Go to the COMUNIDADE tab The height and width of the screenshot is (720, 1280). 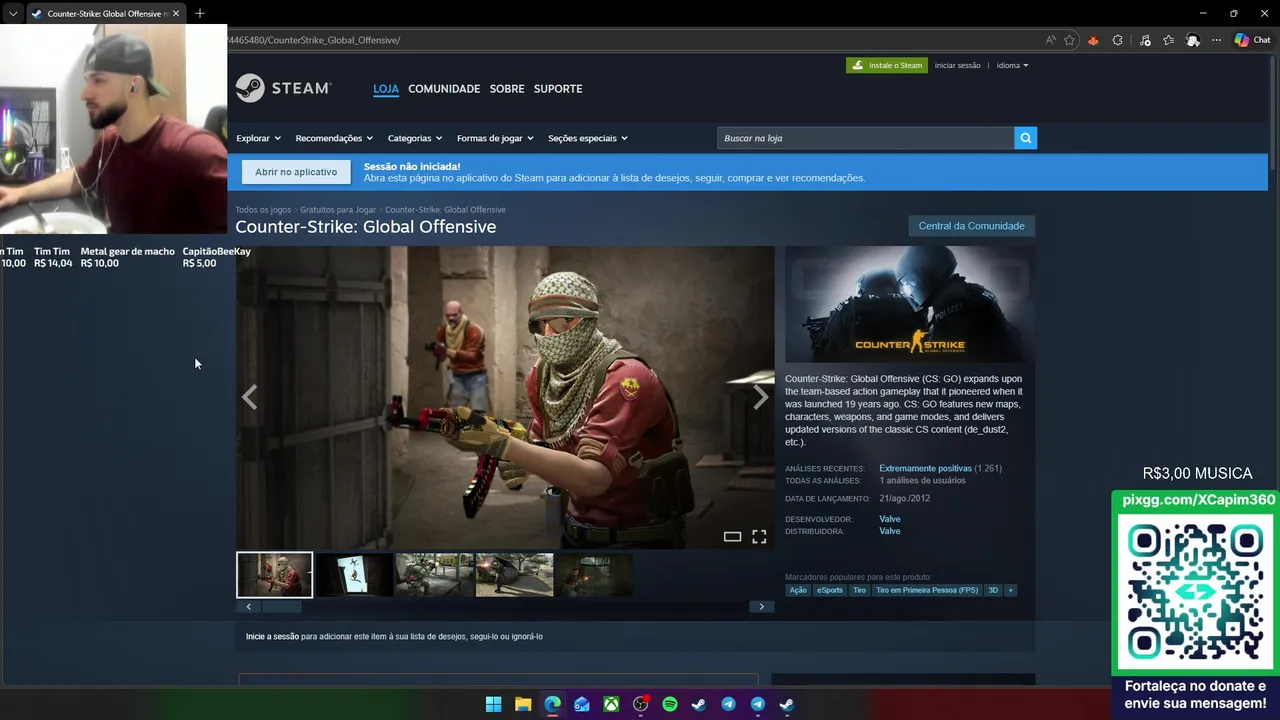pos(444,88)
